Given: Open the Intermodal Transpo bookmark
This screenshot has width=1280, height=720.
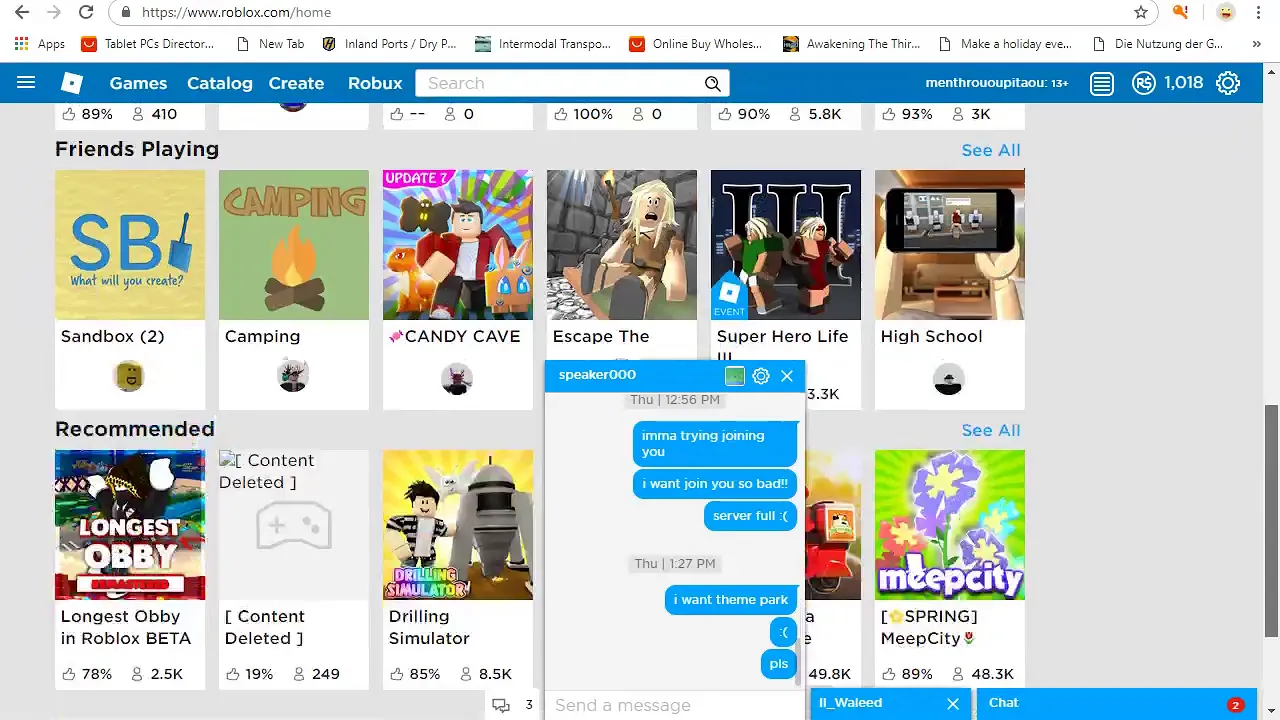Looking at the screenshot, I should [543, 44].
